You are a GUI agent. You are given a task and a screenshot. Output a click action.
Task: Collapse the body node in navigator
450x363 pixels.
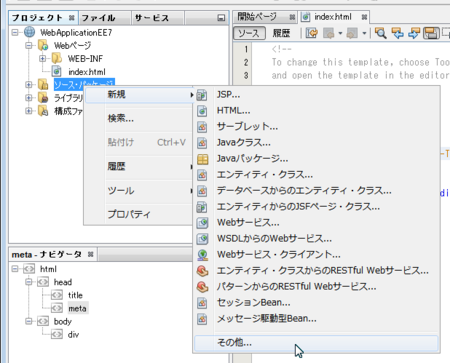[x=29, y=321]
